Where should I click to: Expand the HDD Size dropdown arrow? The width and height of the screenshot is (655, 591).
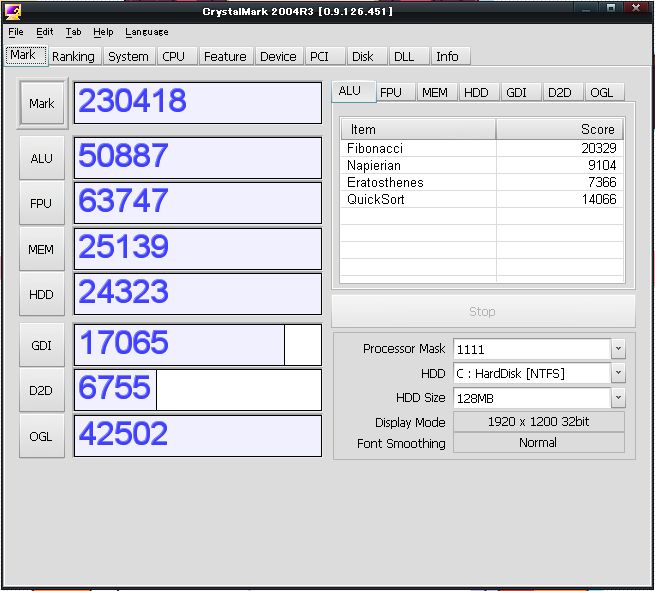(x=618, y=398)
